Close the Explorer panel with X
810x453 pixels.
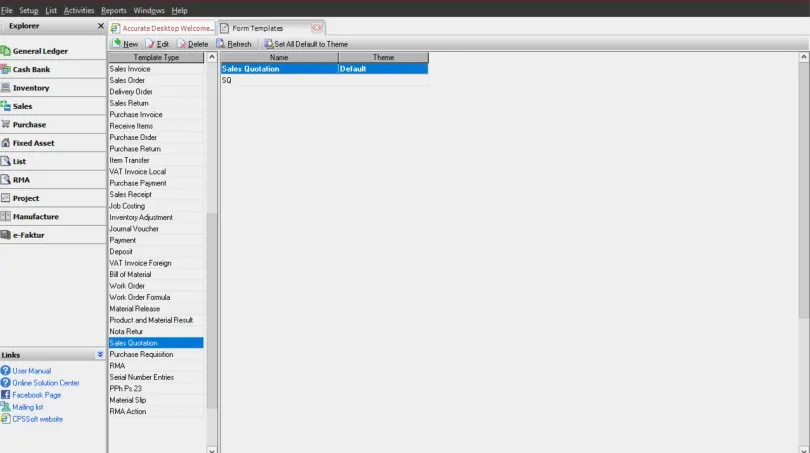point(100,26)
